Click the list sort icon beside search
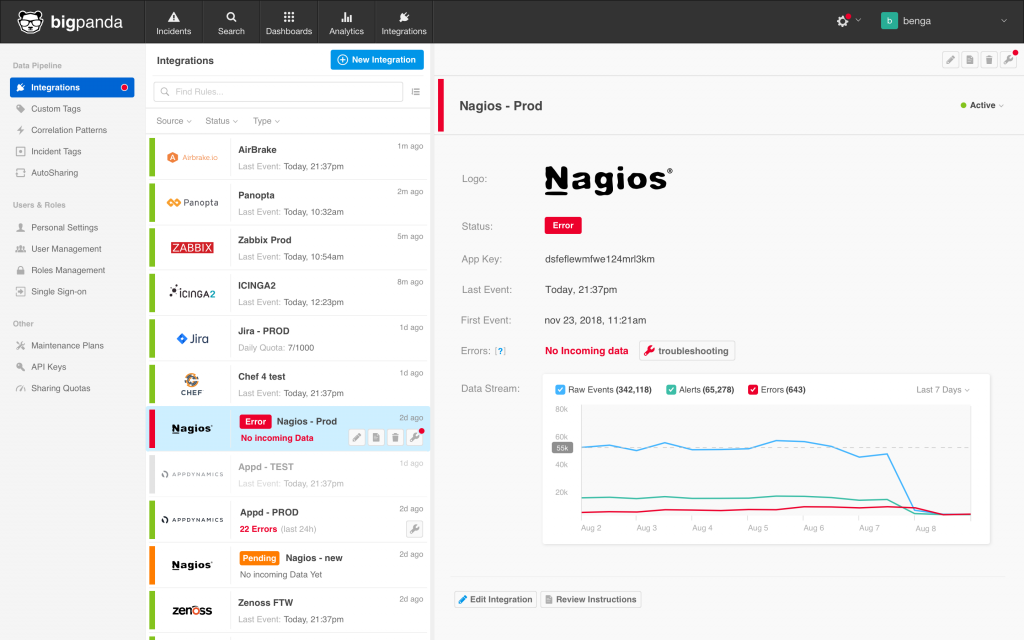The image size is (1024, 640). [x=416, y=91]
